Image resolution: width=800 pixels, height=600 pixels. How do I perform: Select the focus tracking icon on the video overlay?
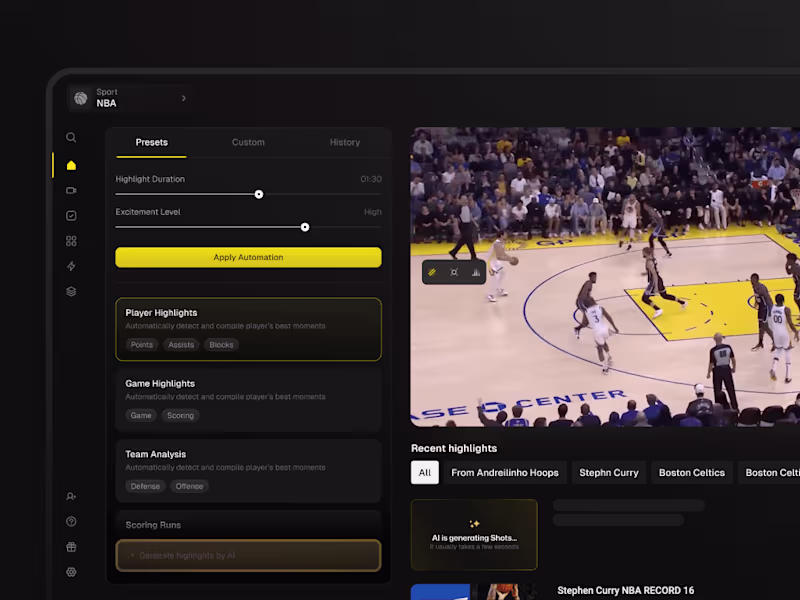point(454,271)
